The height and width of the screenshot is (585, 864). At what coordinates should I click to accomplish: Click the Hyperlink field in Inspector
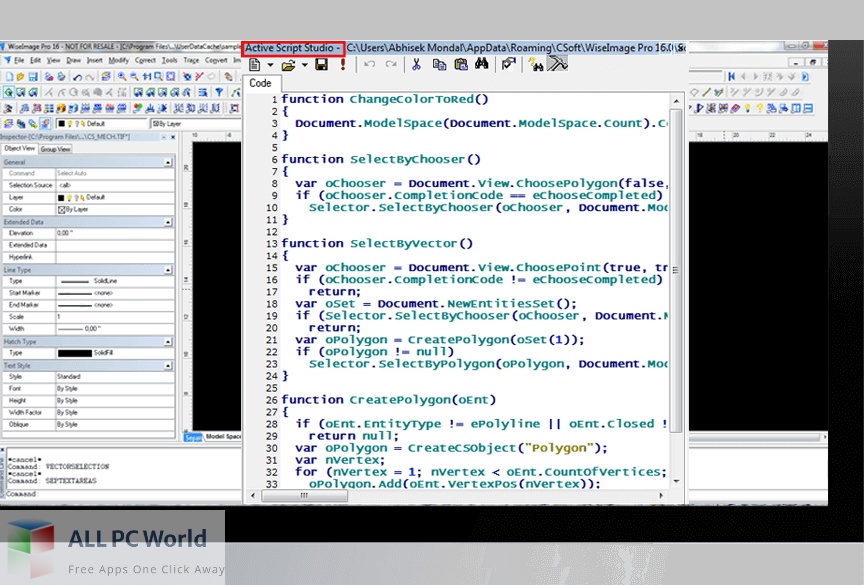tap(115, 257)
